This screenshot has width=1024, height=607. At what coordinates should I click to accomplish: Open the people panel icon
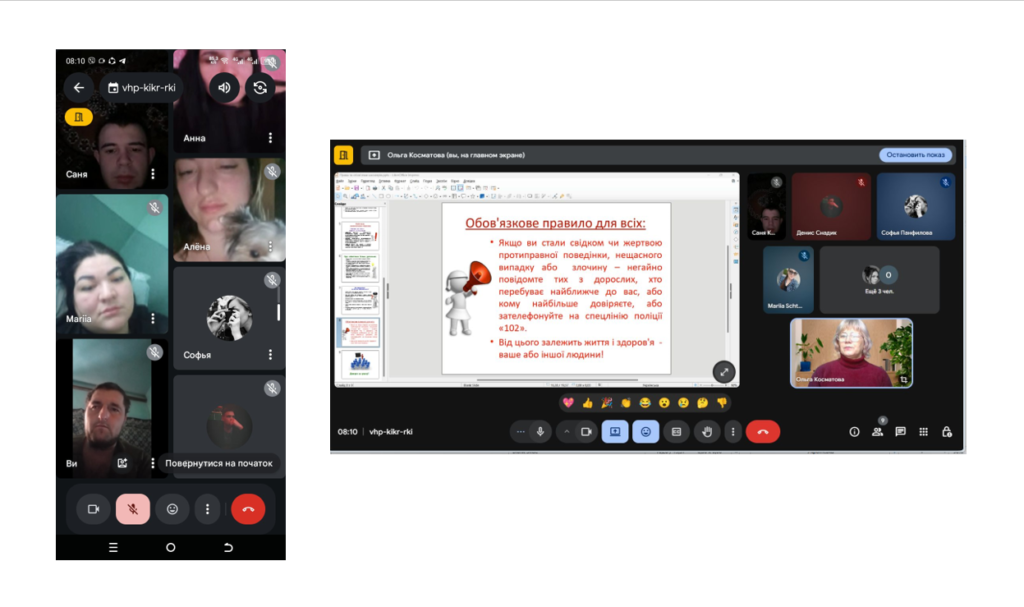click(x=877, y=432)
